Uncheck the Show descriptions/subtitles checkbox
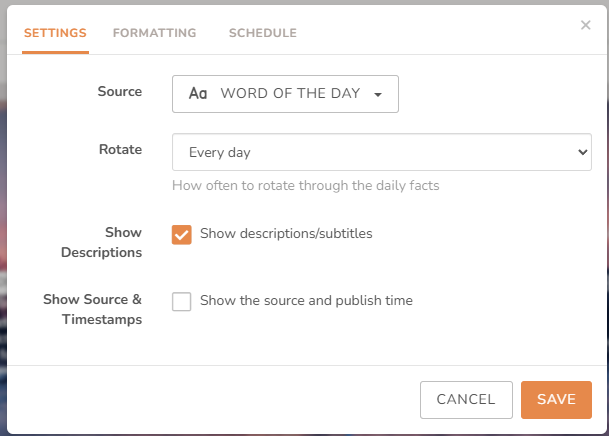Image resolution: width=609 pixels, height=436 pixels. (182, 234)
